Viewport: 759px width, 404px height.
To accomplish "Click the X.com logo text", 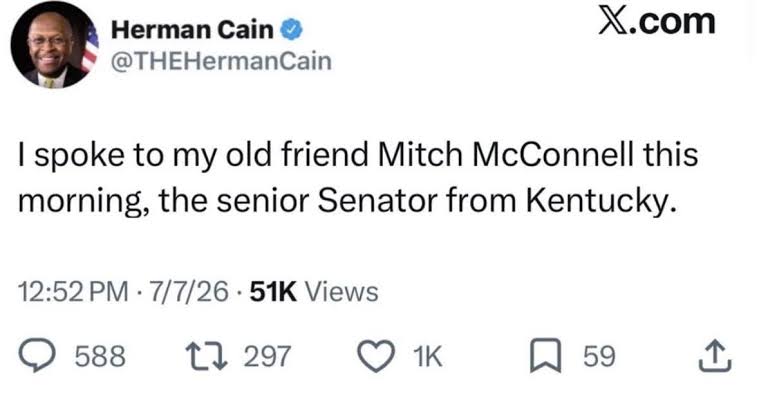I will point(656,22).
